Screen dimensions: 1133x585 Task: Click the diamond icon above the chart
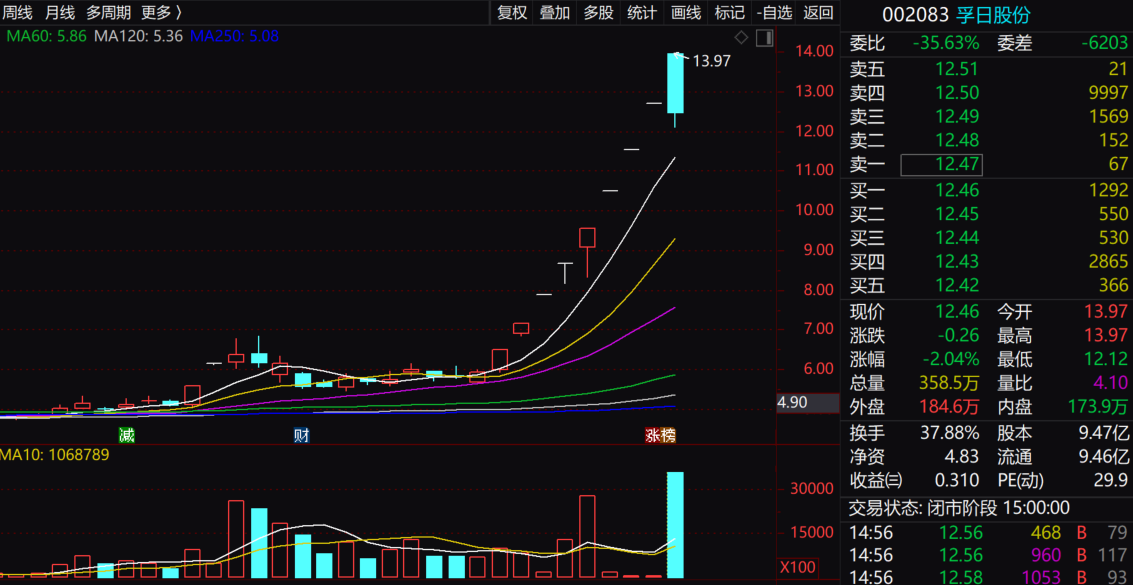741,37
